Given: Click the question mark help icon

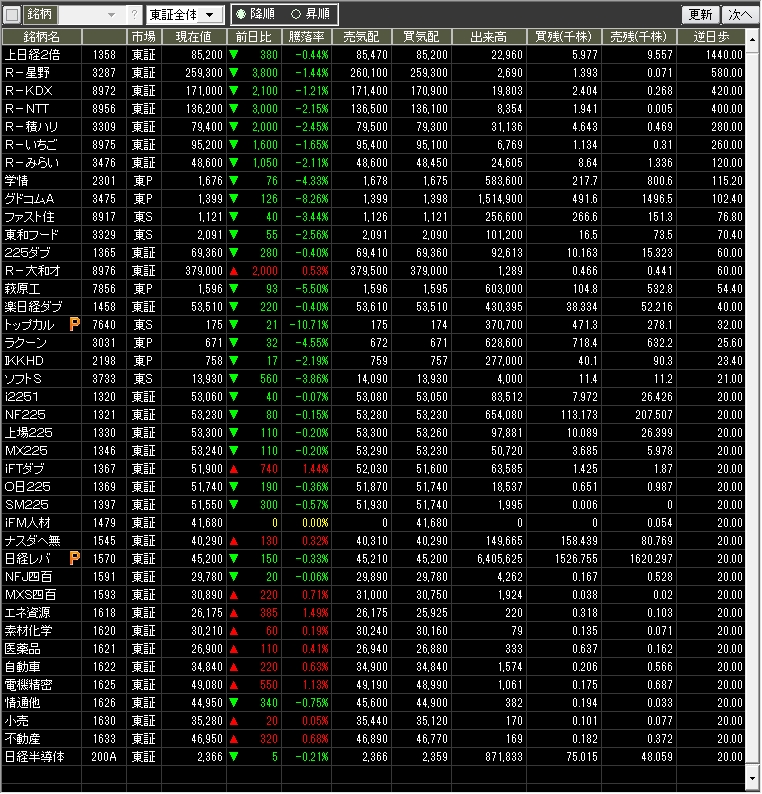Looking at the screenshot, I should coord(134,15).
